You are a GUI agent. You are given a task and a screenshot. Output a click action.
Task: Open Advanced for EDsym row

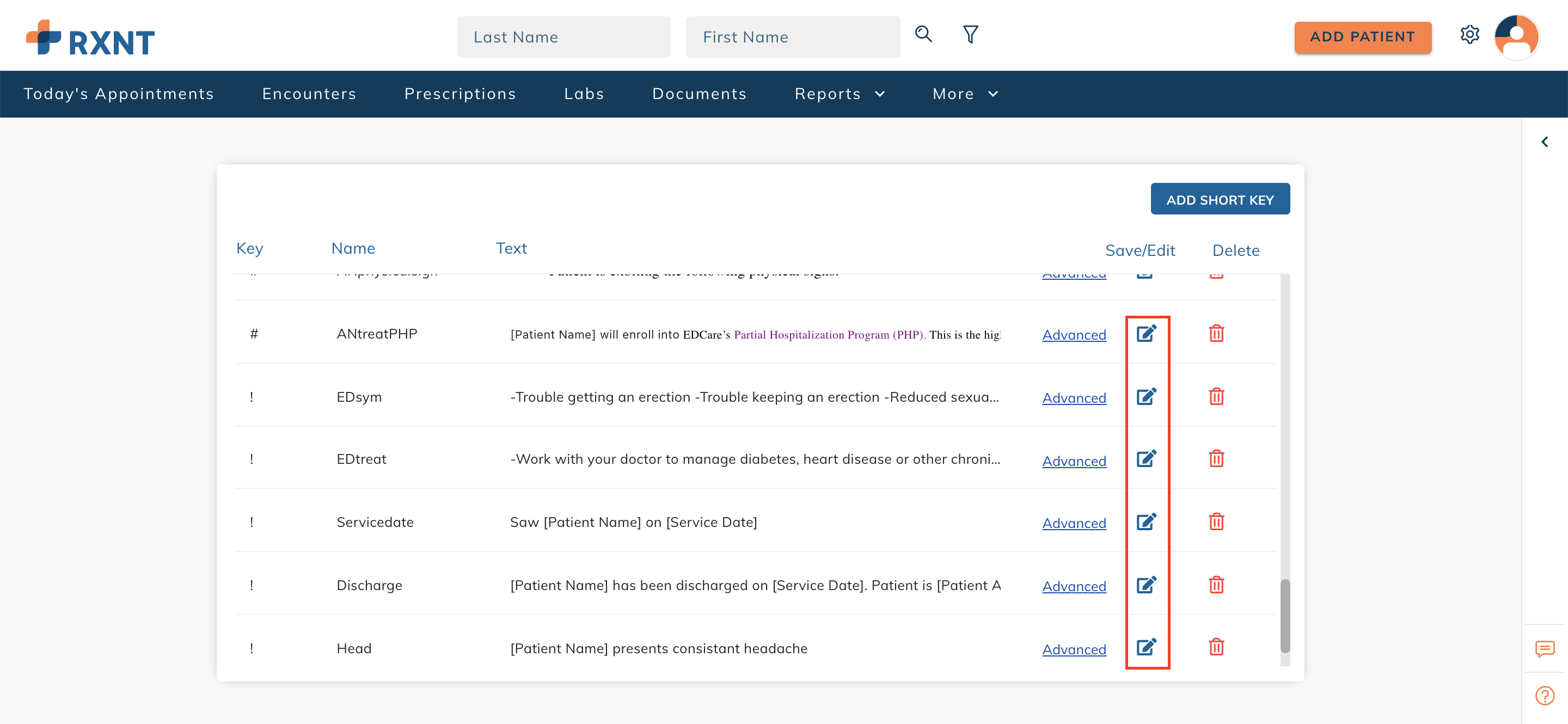[x=1074, y=398]
